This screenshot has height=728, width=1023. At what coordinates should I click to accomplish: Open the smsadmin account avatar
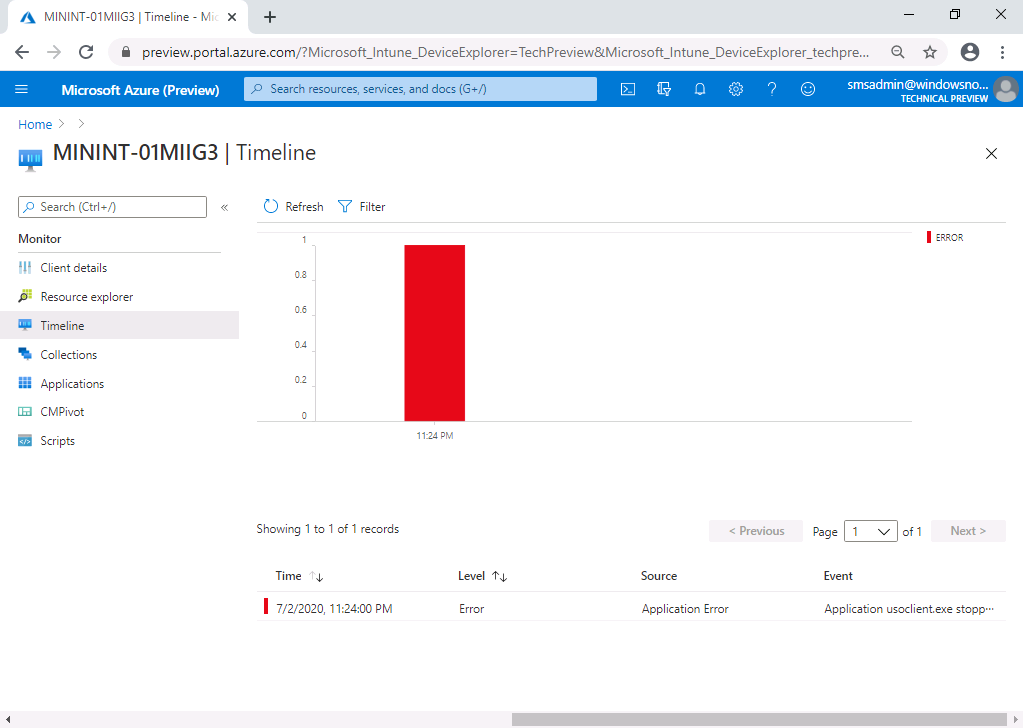pos(1006,89)
